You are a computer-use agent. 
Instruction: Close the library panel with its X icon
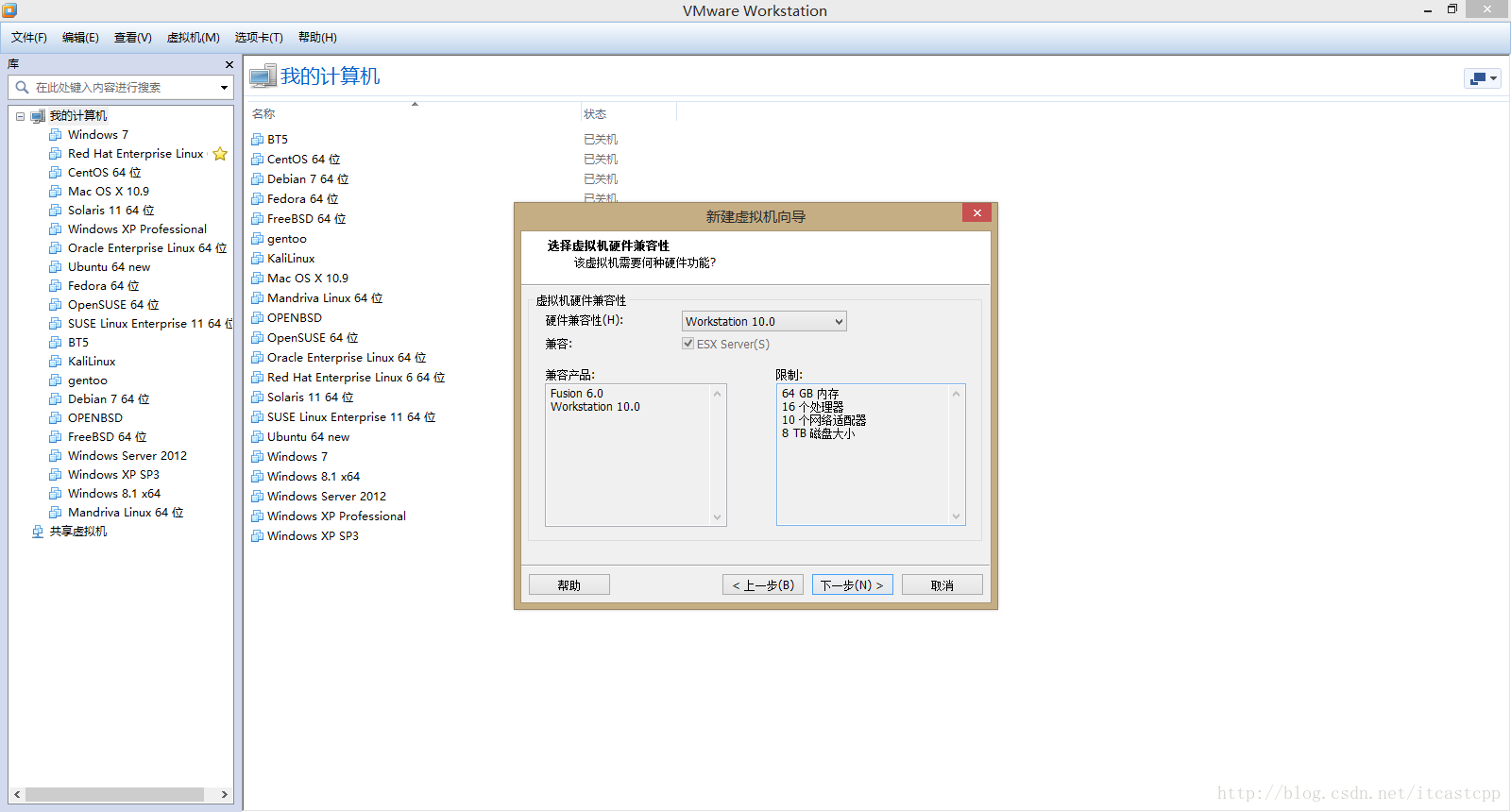(229, 64)
